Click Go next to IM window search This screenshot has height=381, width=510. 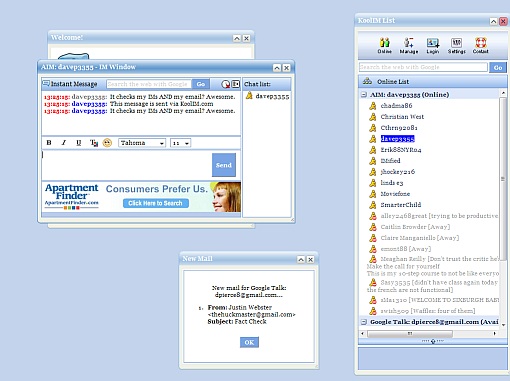point(201,84)
